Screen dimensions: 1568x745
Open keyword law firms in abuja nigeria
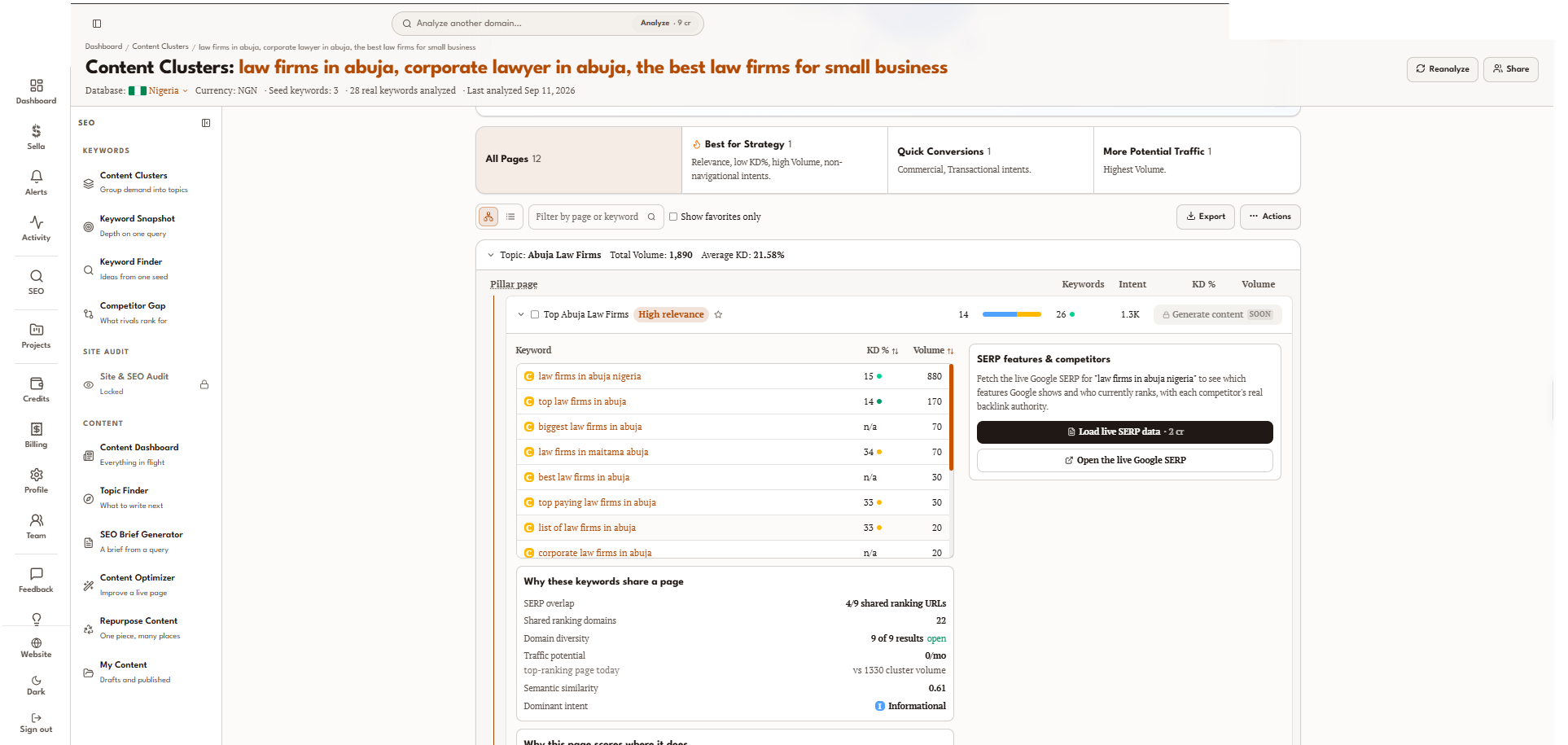pos(589,376)
